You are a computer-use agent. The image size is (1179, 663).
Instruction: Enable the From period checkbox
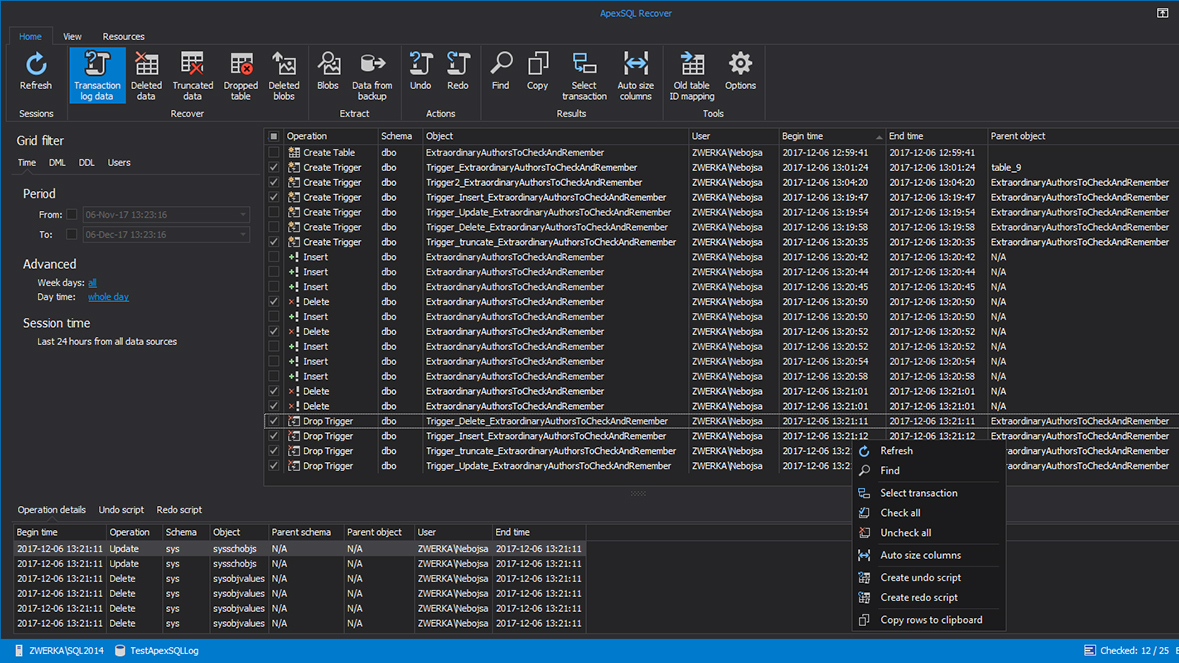tap(71, 215)
